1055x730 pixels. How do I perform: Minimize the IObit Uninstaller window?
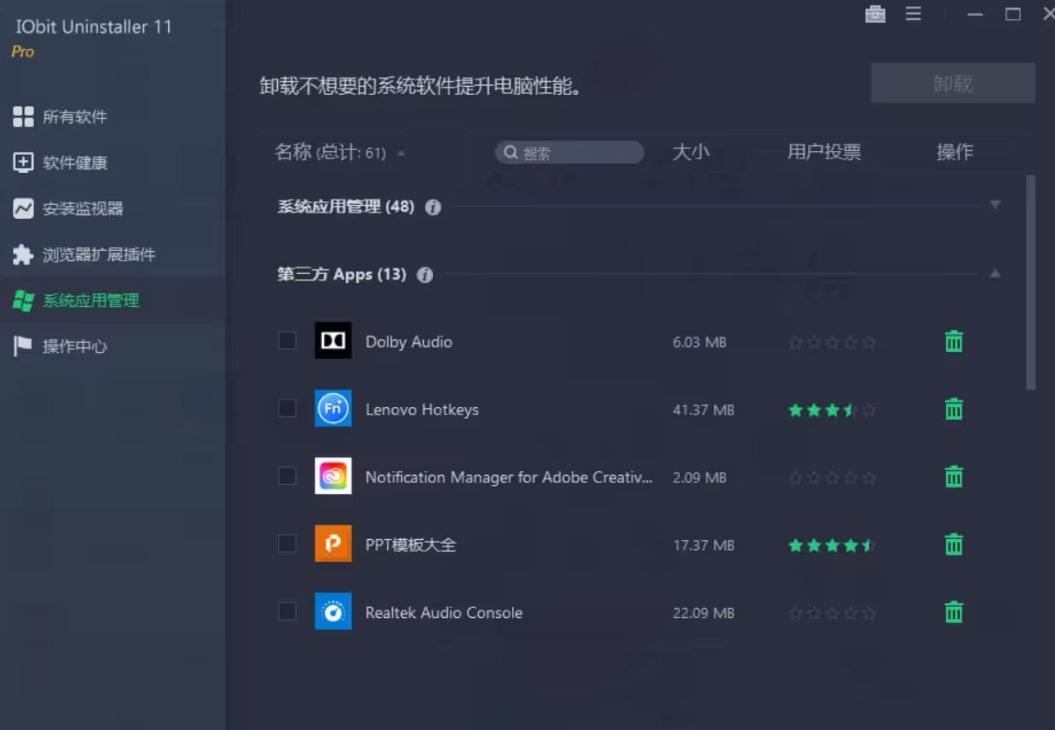(x=975, y=14)
